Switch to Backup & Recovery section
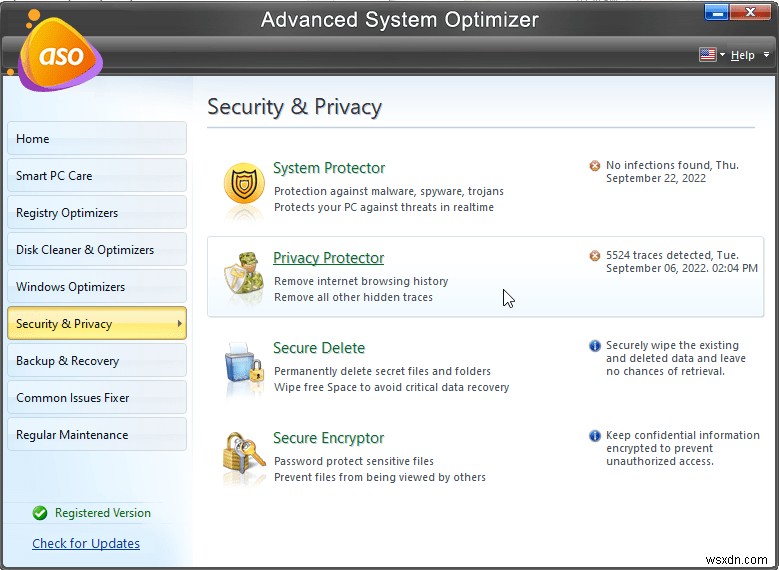 coord(96,361)
